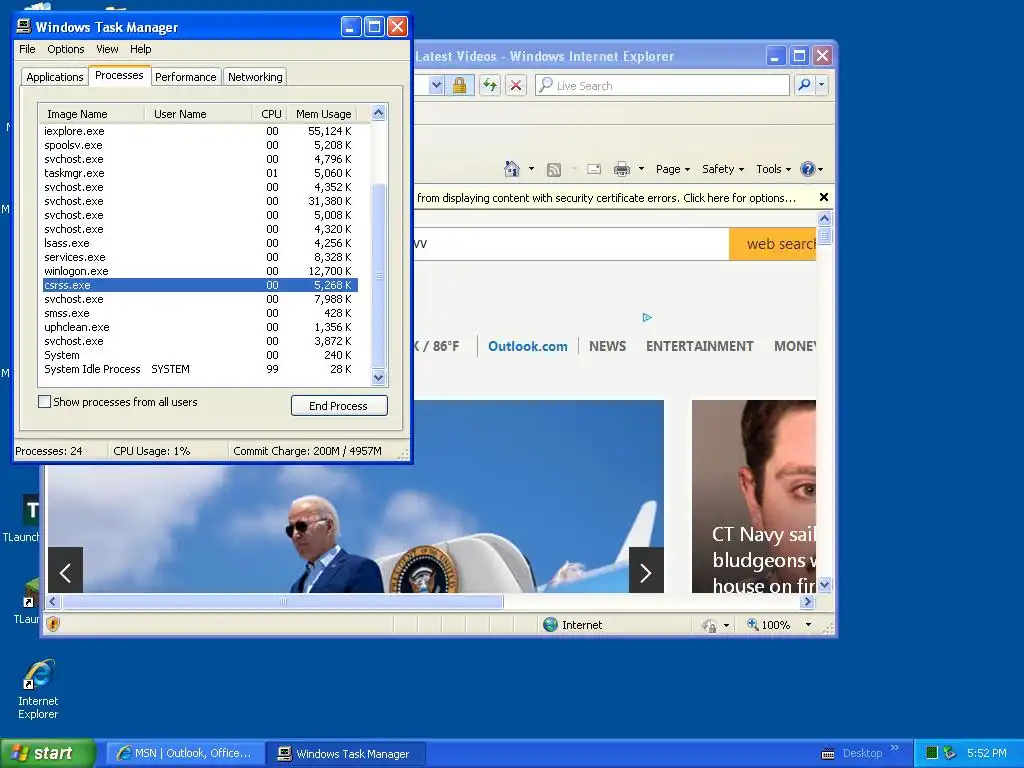Click the Live Search magnifier button
The width and height of the screenshot is (1024, 768).
coord(805,85)
